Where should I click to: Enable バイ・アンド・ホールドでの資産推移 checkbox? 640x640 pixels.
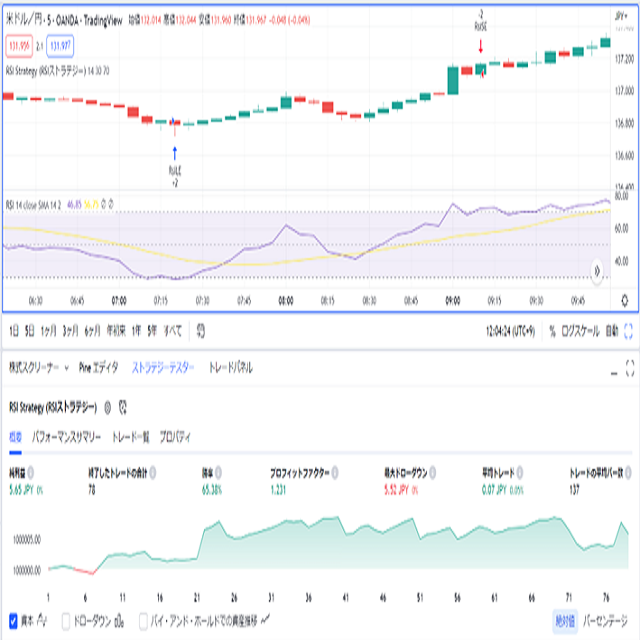[x=143, y=621]
